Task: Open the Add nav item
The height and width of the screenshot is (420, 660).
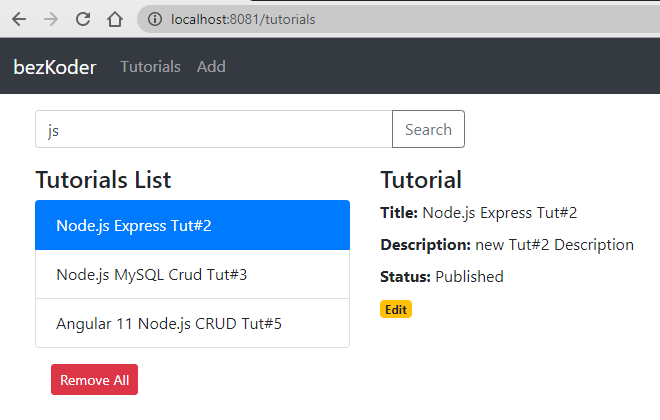Action: coord(211,67)
